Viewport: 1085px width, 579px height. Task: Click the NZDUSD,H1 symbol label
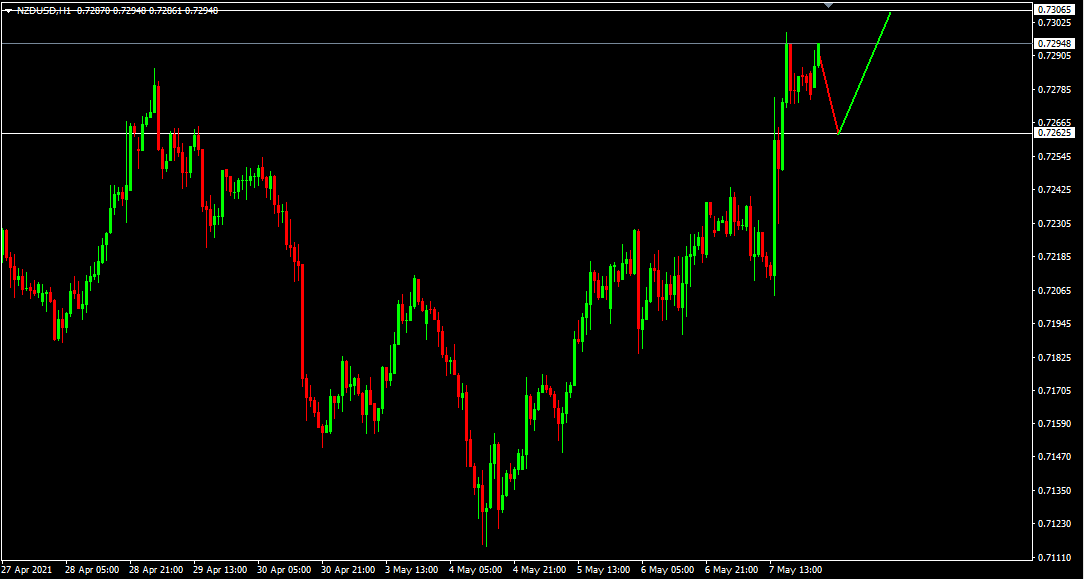[x=44, y=12]
